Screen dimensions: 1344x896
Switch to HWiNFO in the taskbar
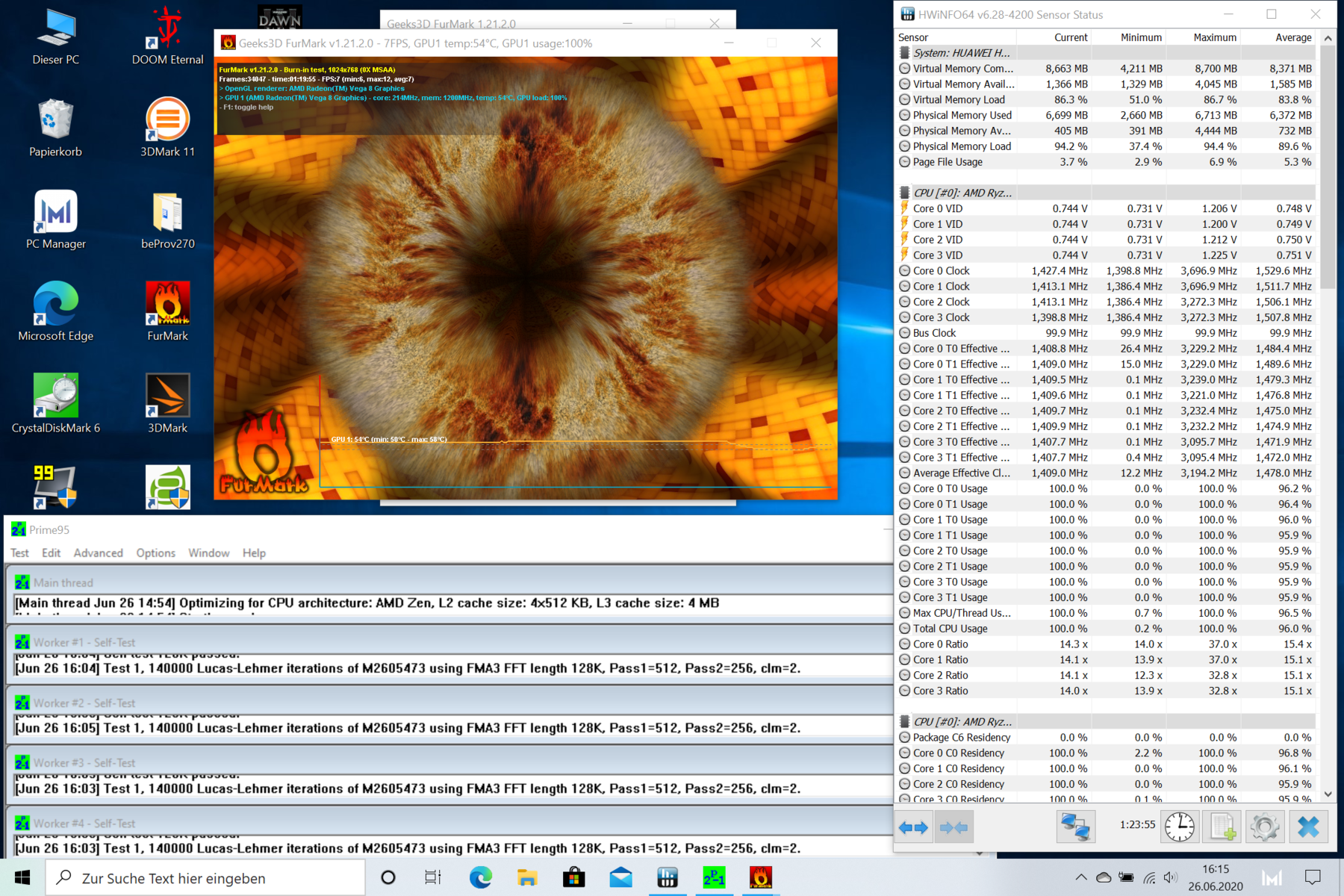coord(668,877)
